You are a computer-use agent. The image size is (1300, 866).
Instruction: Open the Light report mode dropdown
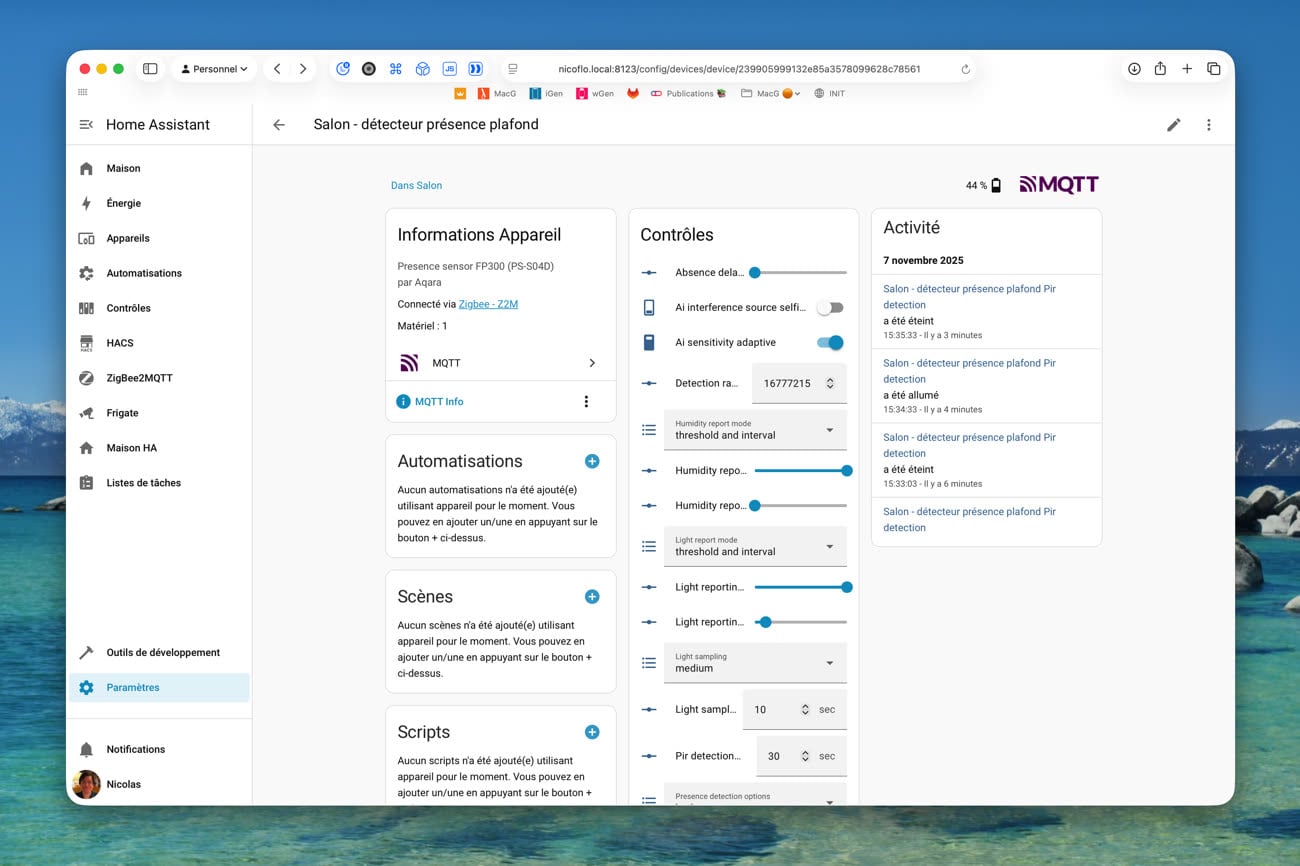755,547
